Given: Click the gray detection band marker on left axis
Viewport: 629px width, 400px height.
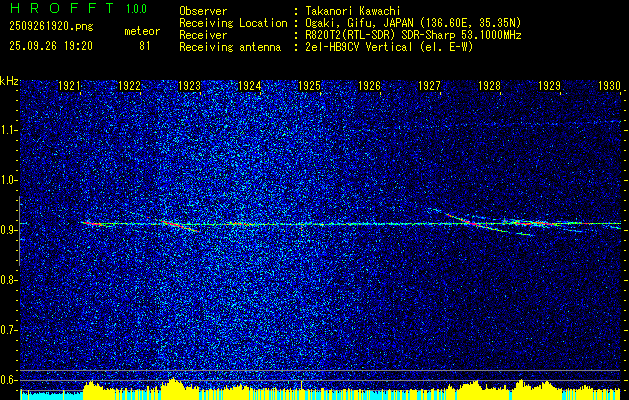Looking at the screenshot, I should point(19,231).
